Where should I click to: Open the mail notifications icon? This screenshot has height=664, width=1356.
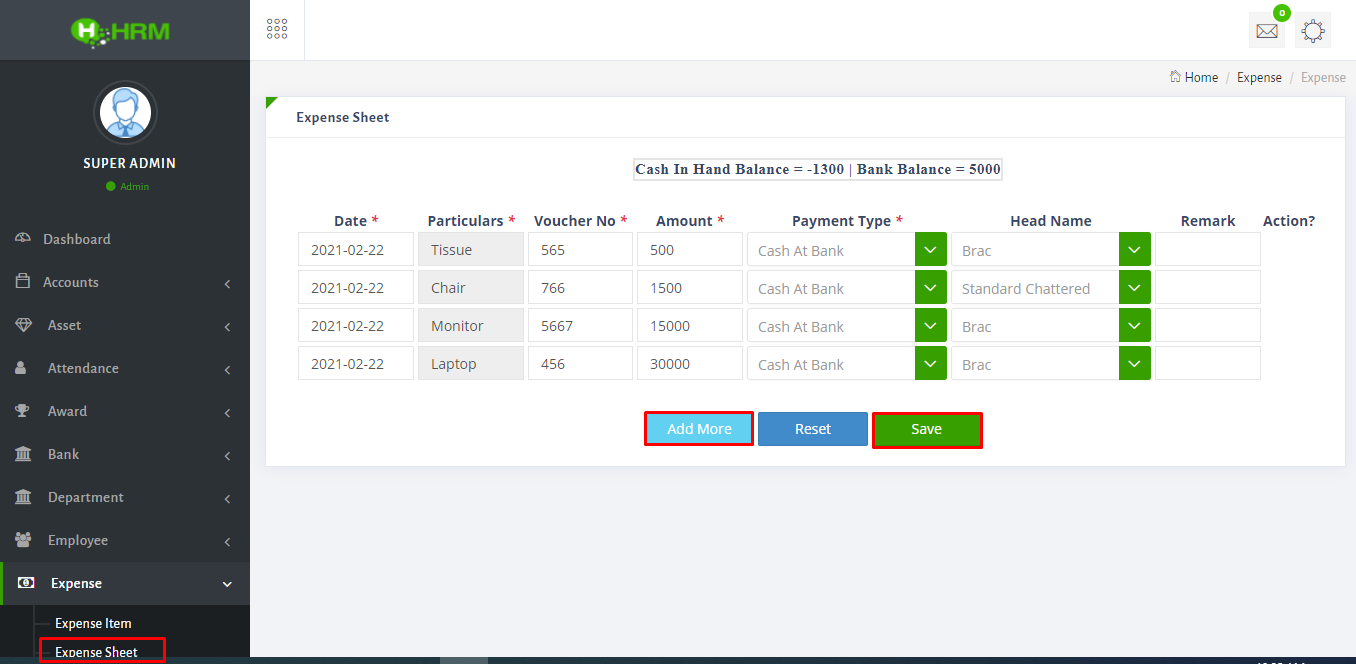[1266, 31]
